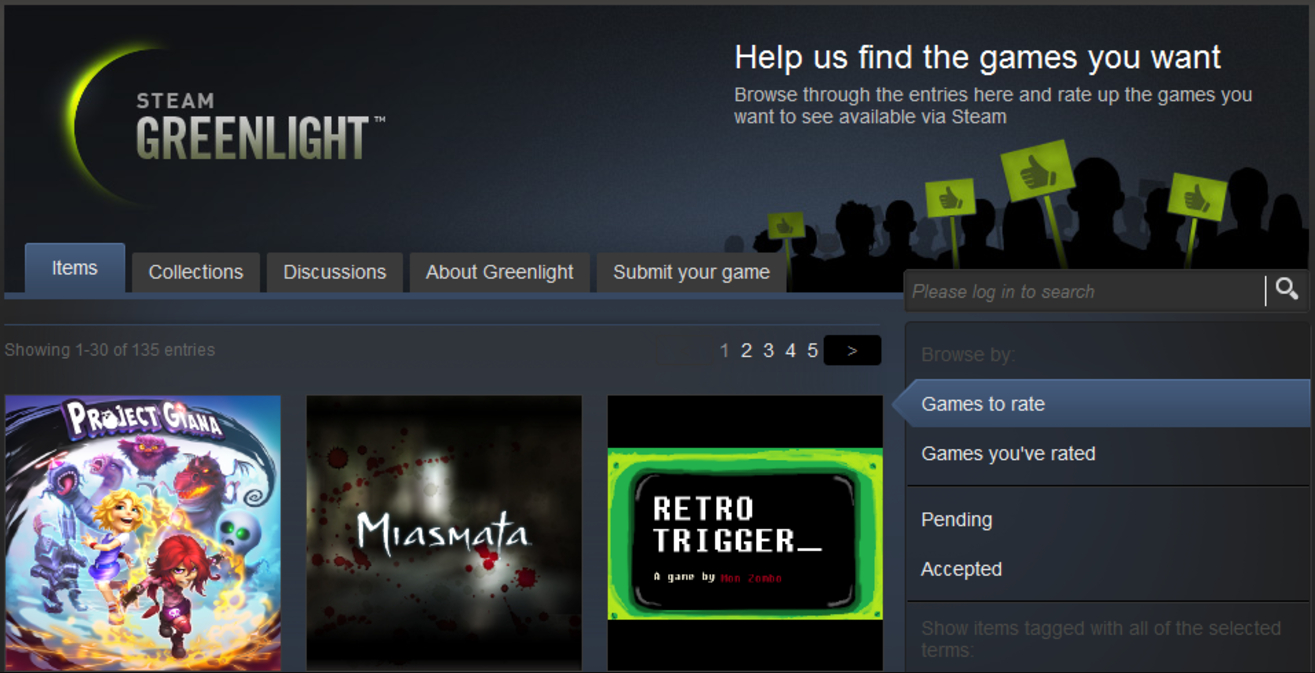Jump to page 5 of entries
1315x673 pixels.
click(812, 351)
